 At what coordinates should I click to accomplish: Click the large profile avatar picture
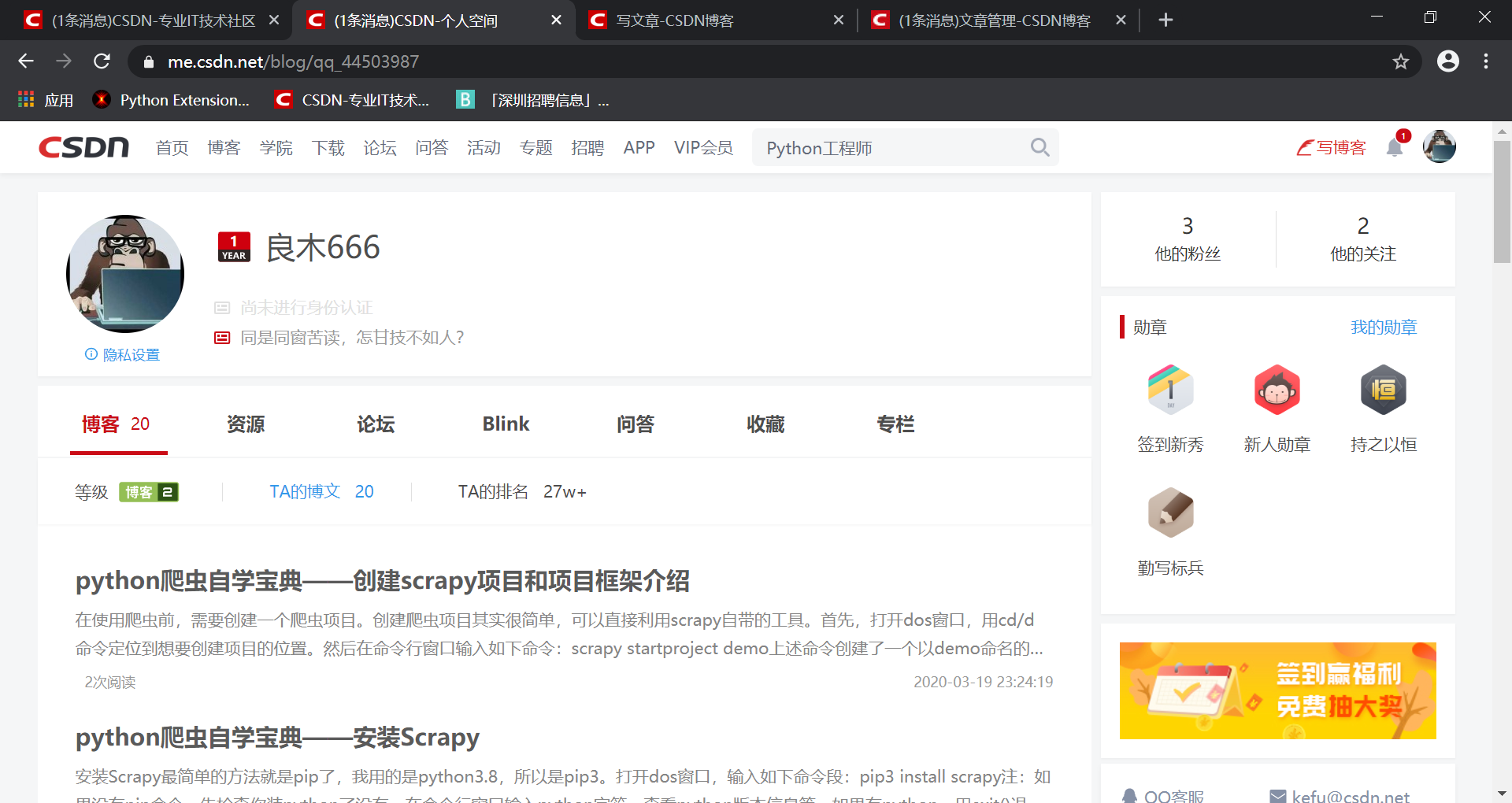125,274
